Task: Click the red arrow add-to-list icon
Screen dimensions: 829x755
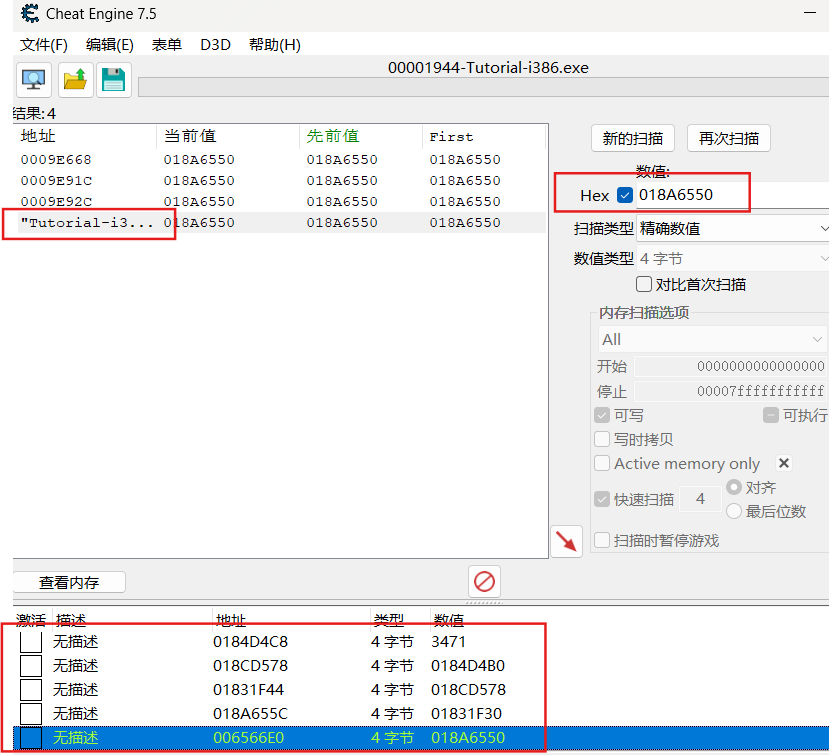Action: click(567, 541)
